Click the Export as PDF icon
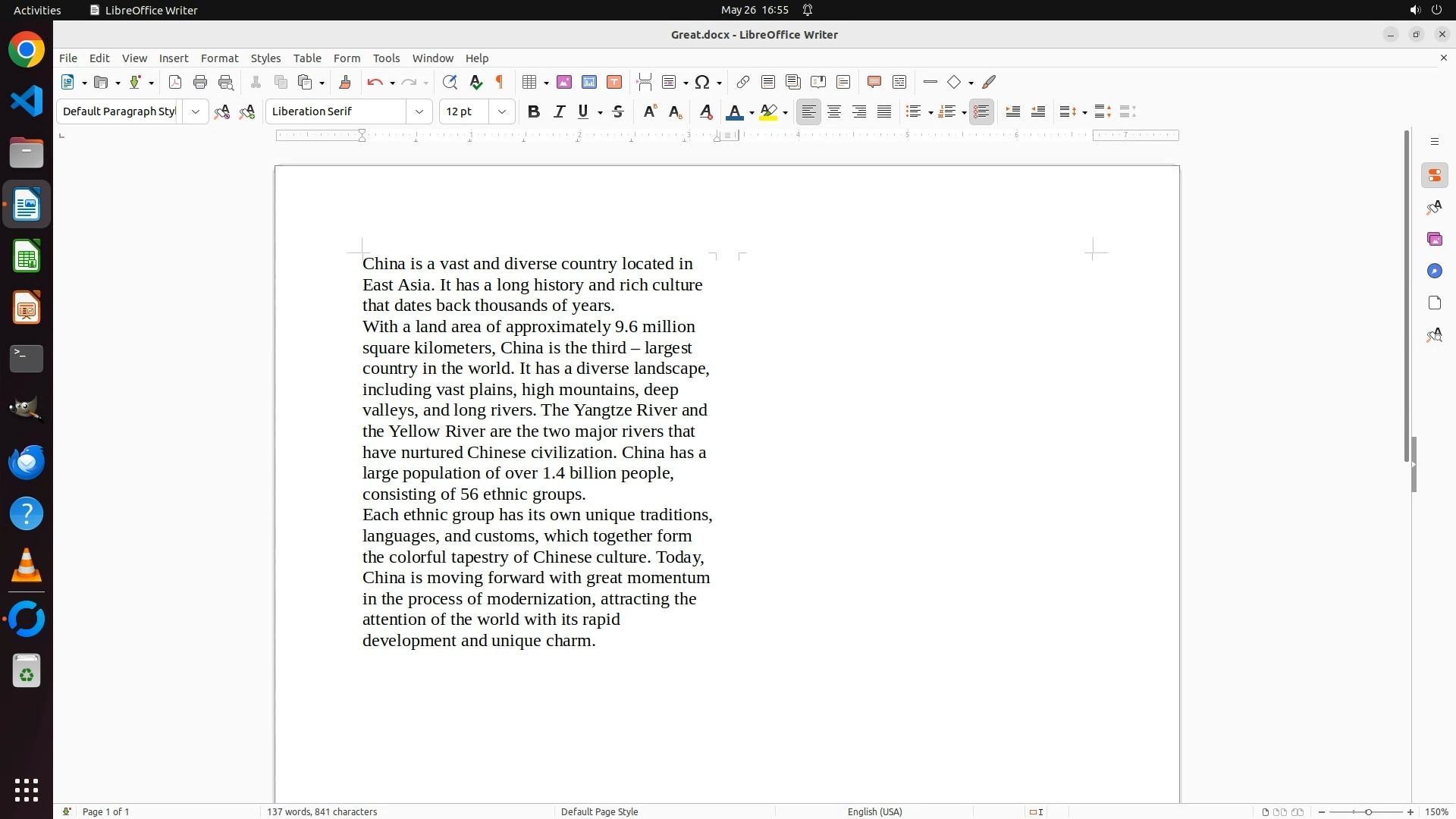The width and height of the screenshot is (1456, 819). (x=175, y=82)
